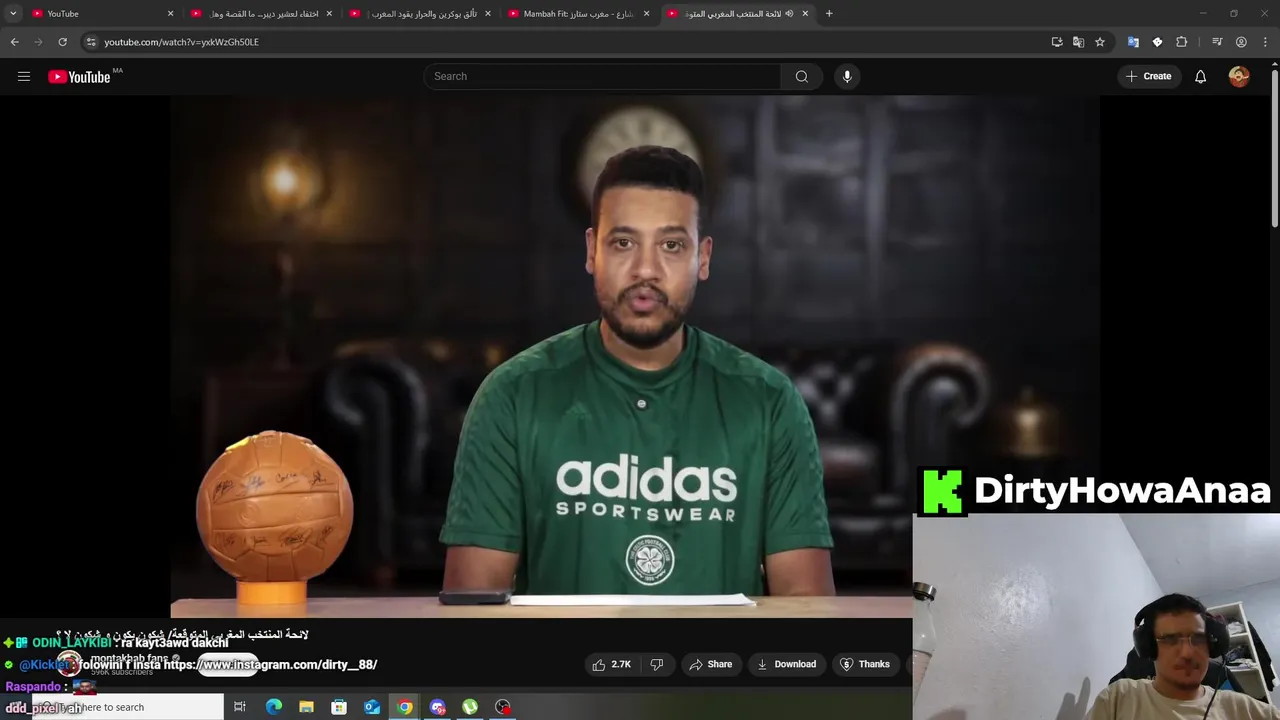Open the Google Translate extension icon
The height and width of the screenshot is (720, 1280).
[x=1133, y=42]
